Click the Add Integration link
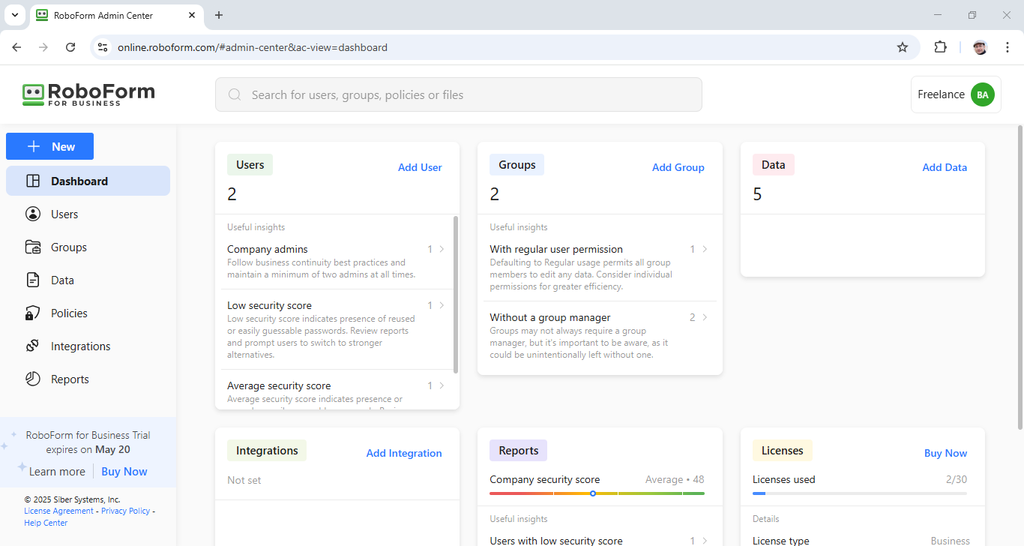 pyautogui.click(x=404, y=453)
